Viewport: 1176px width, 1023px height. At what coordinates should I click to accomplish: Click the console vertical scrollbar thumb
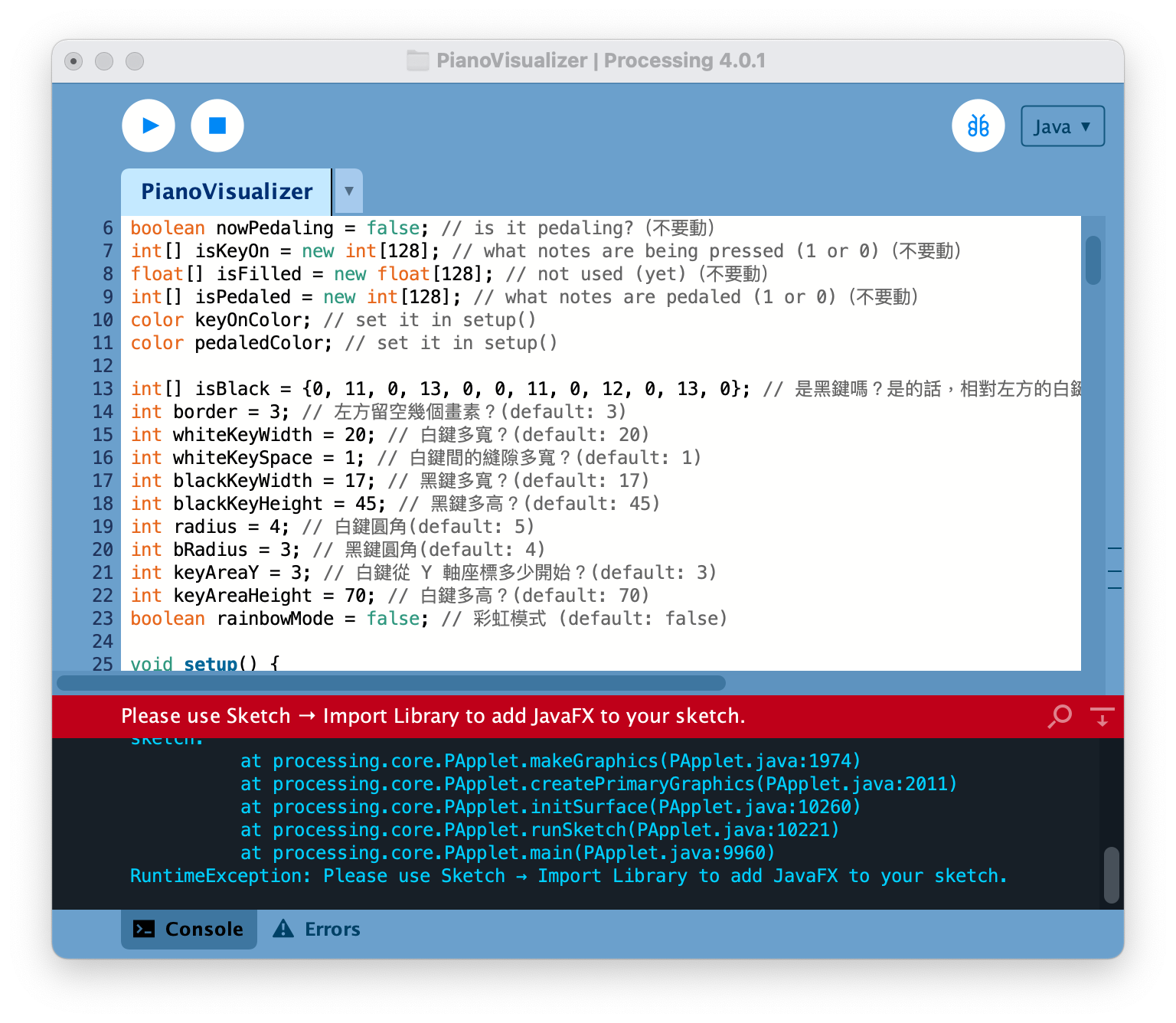tap(1112, 874)
